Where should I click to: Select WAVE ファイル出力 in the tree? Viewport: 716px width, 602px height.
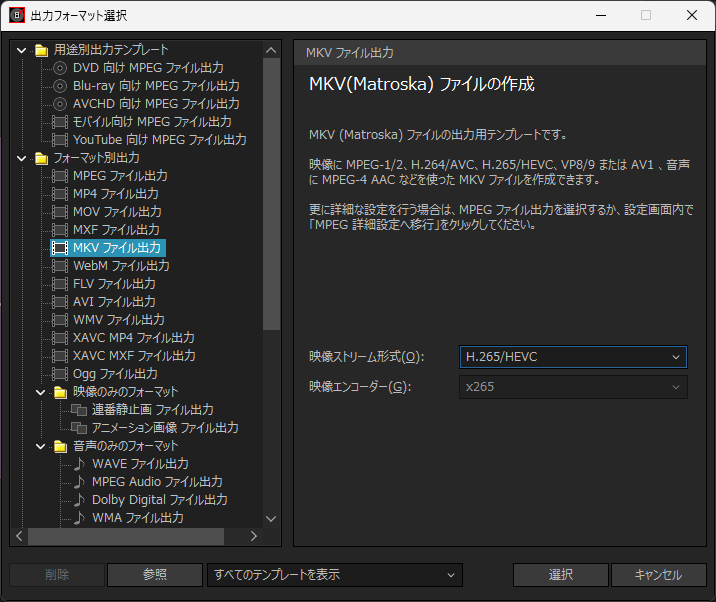point(140,464)
